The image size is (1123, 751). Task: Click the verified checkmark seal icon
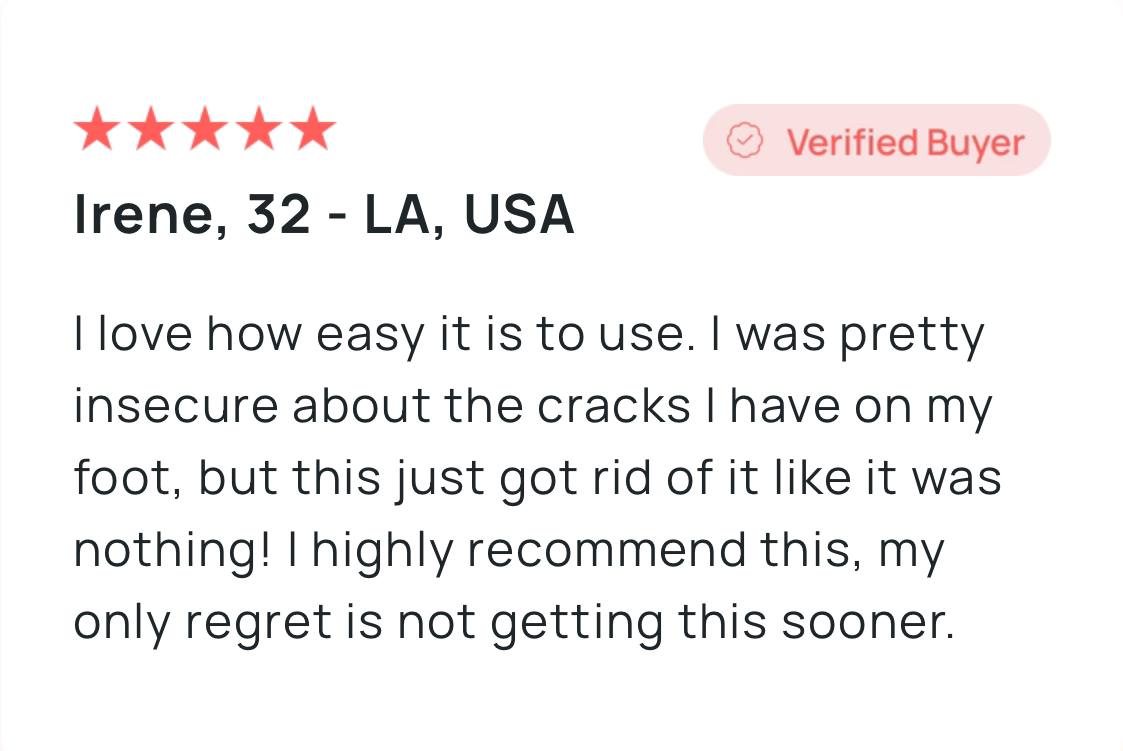(745, 140)
